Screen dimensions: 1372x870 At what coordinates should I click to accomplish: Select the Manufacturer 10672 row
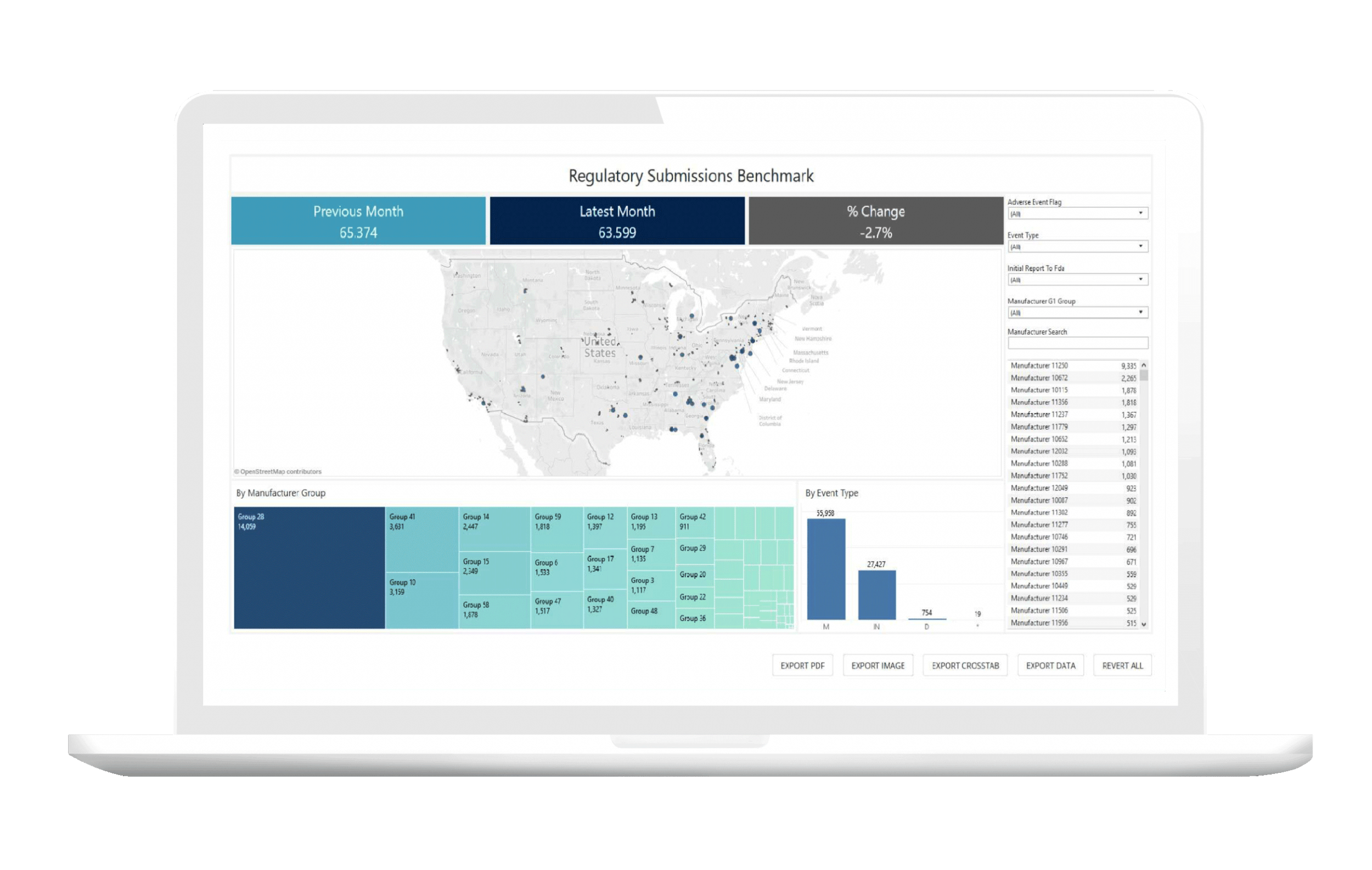point(1073,378)
